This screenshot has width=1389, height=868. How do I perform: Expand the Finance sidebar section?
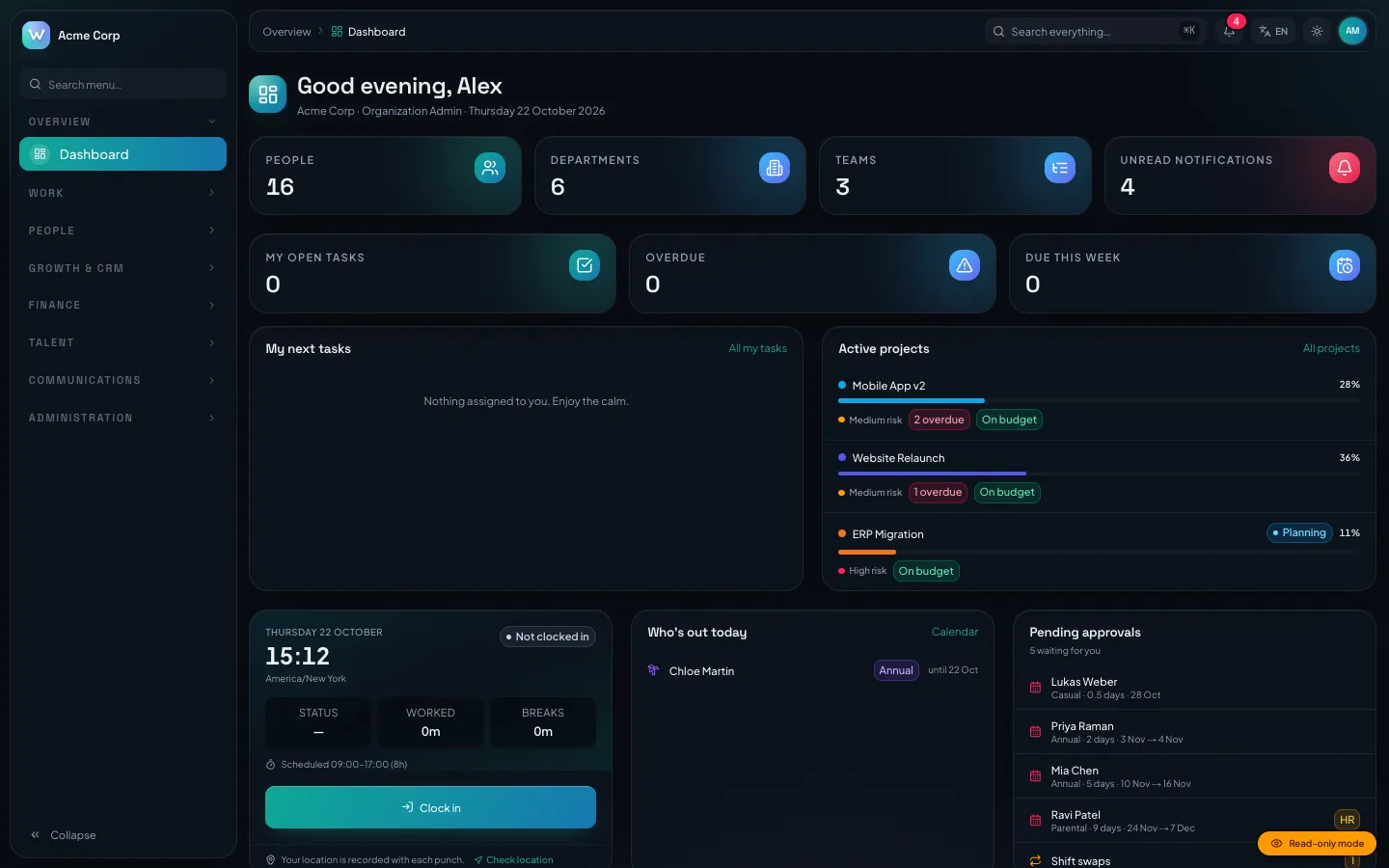(123, 305)
